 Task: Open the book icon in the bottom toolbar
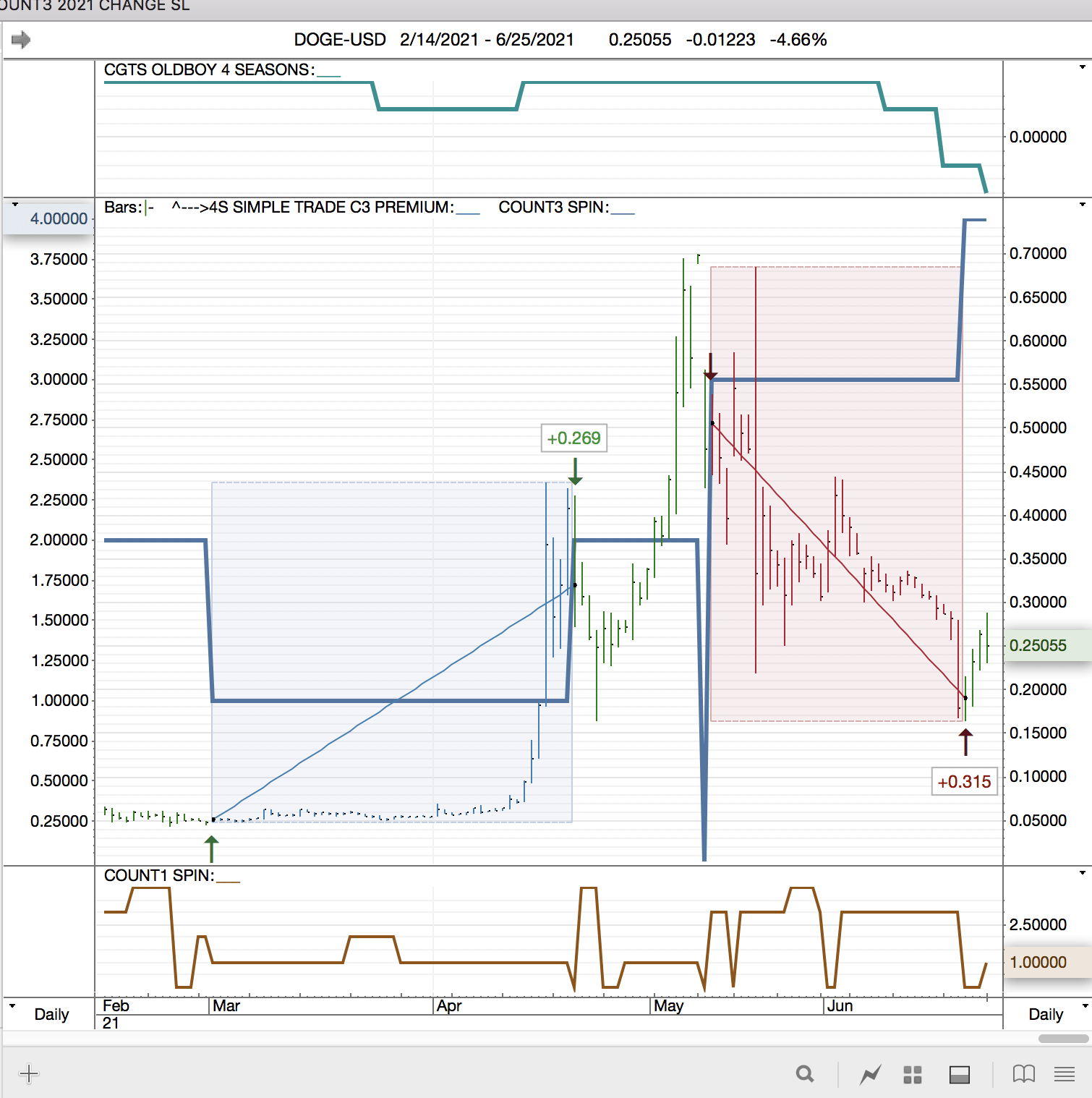(x=1023, y=1074)
